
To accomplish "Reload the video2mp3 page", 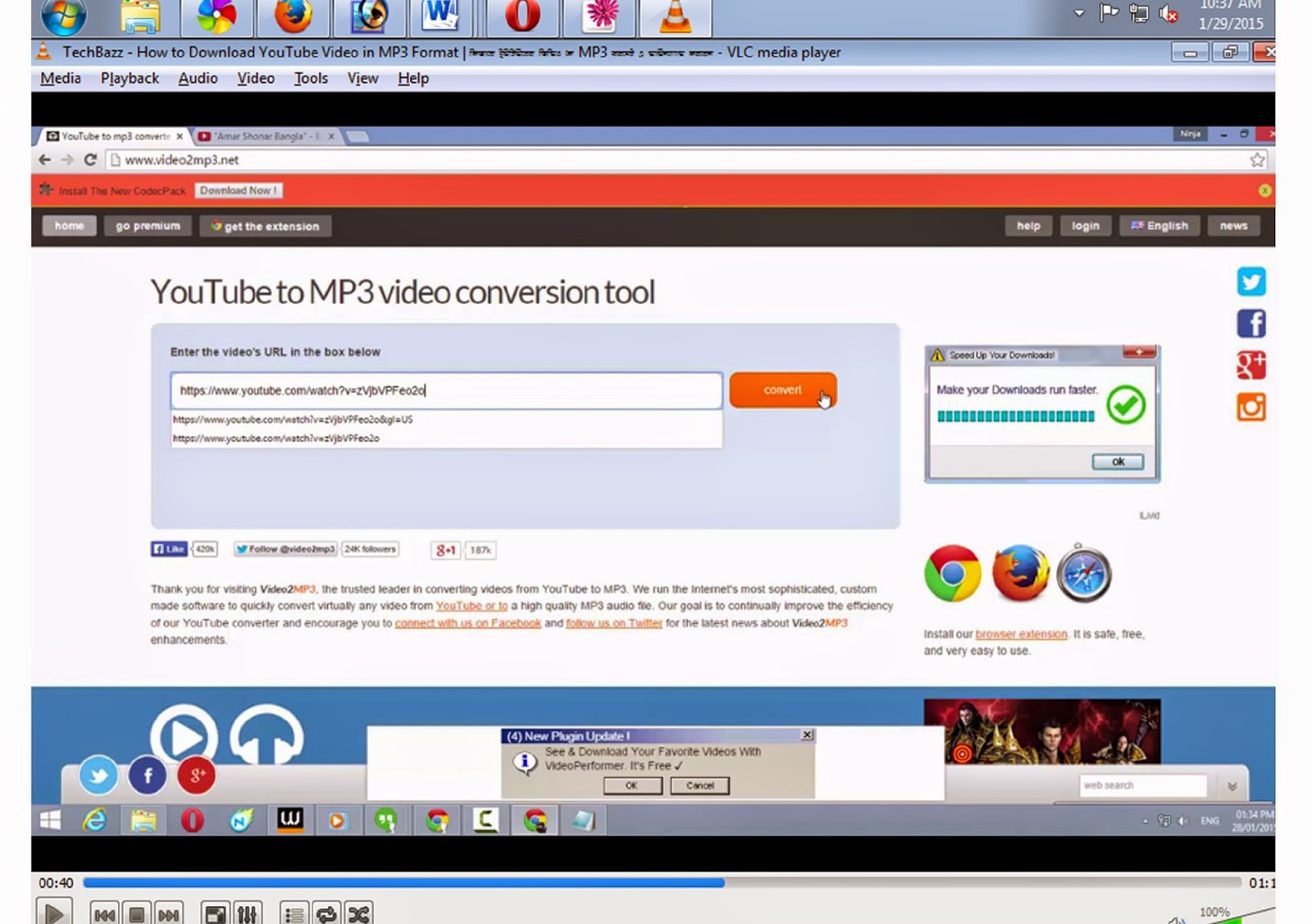I will [x=90, y=160].
